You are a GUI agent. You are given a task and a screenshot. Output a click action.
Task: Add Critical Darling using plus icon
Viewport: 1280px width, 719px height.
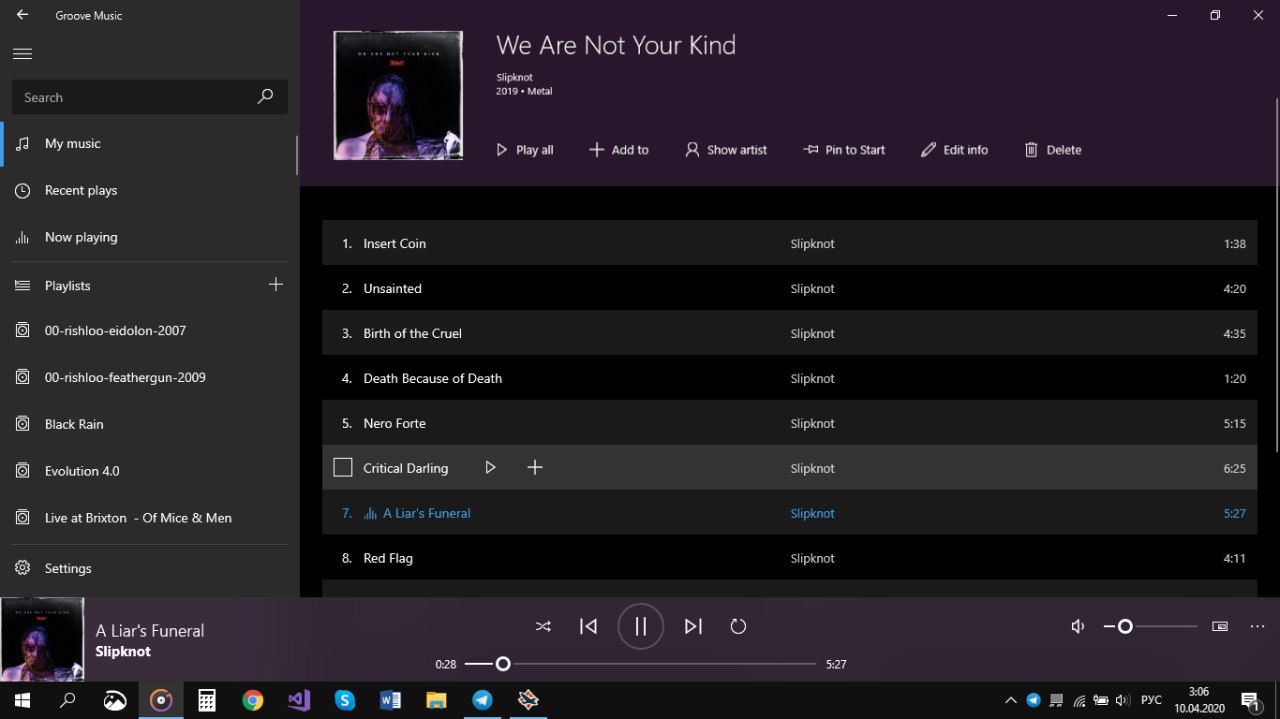pos(535,467)
